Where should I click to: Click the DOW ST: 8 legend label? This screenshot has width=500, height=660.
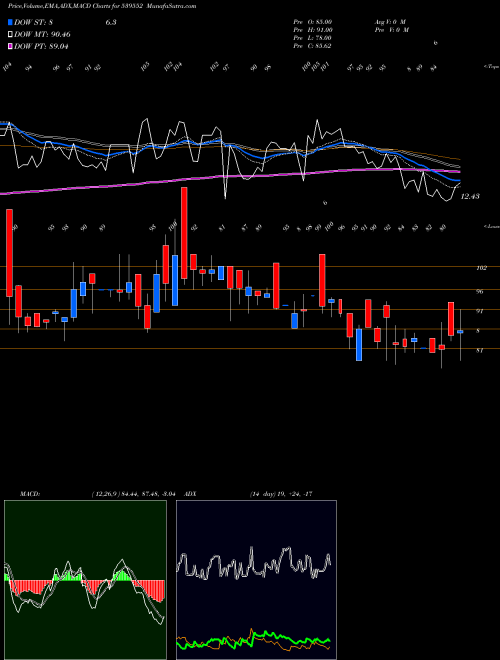click(x=34, y=22)
